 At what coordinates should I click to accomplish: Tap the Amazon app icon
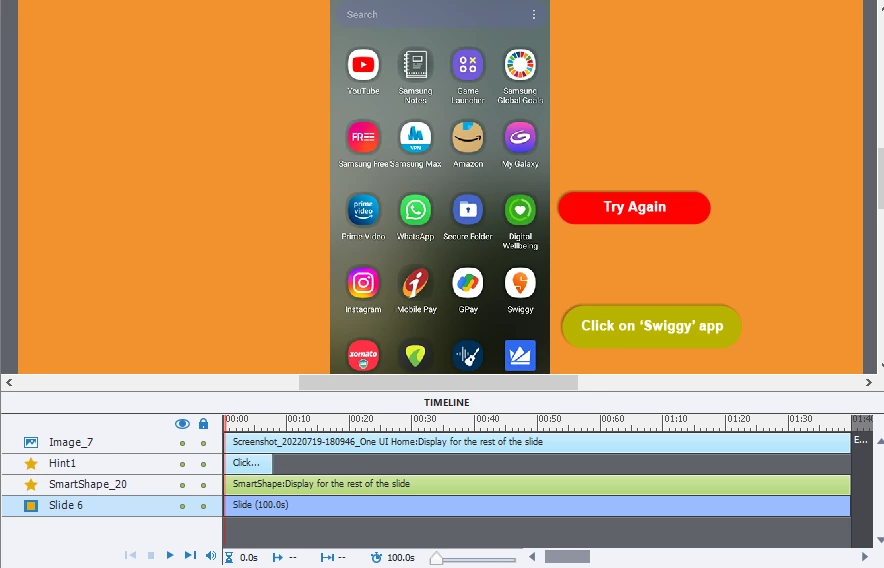pos(468,137)
